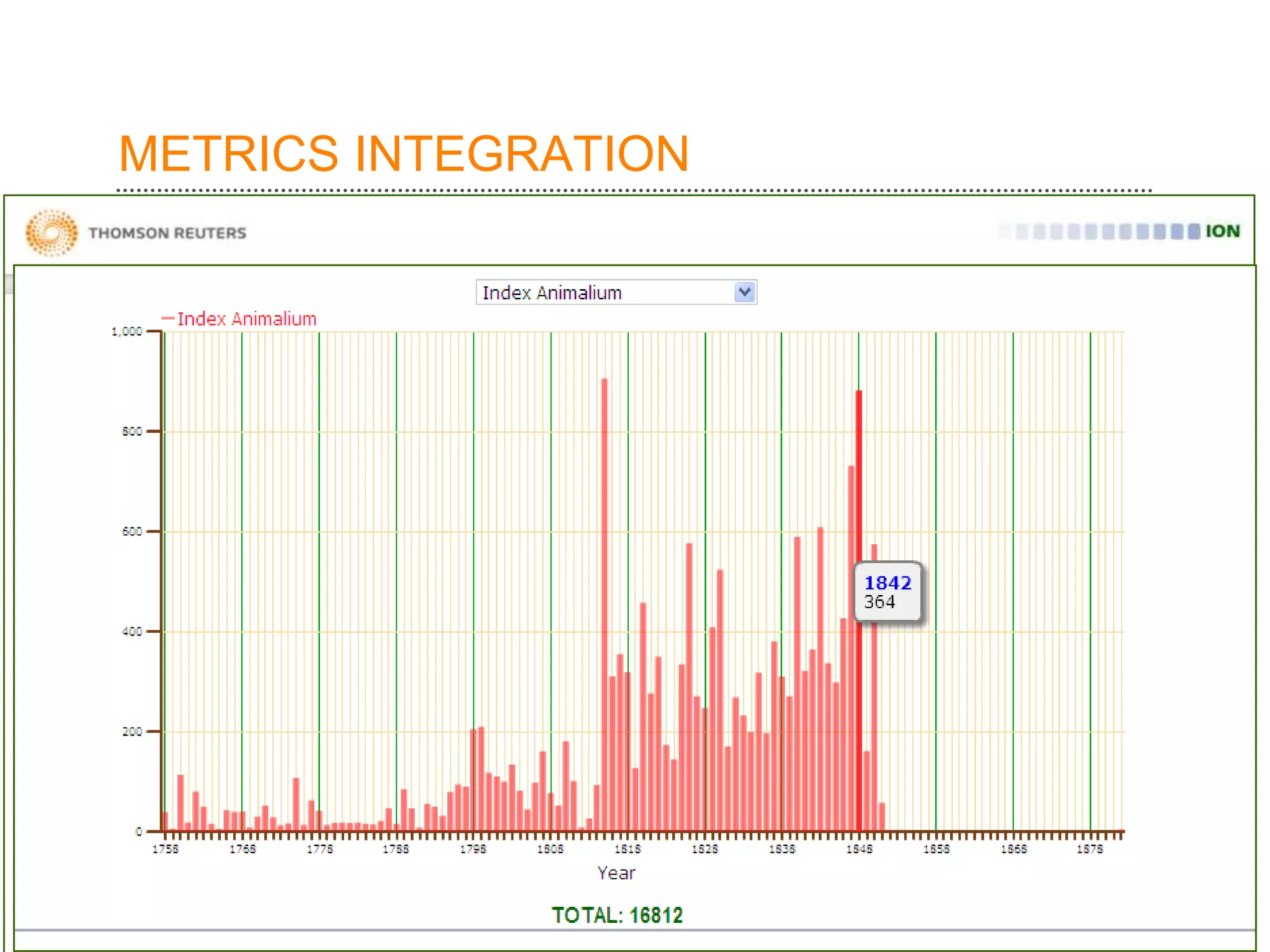The image size is (1270, 952).
Task: Click the 1,000 y-axis label
Action: (x=127, y=332)
